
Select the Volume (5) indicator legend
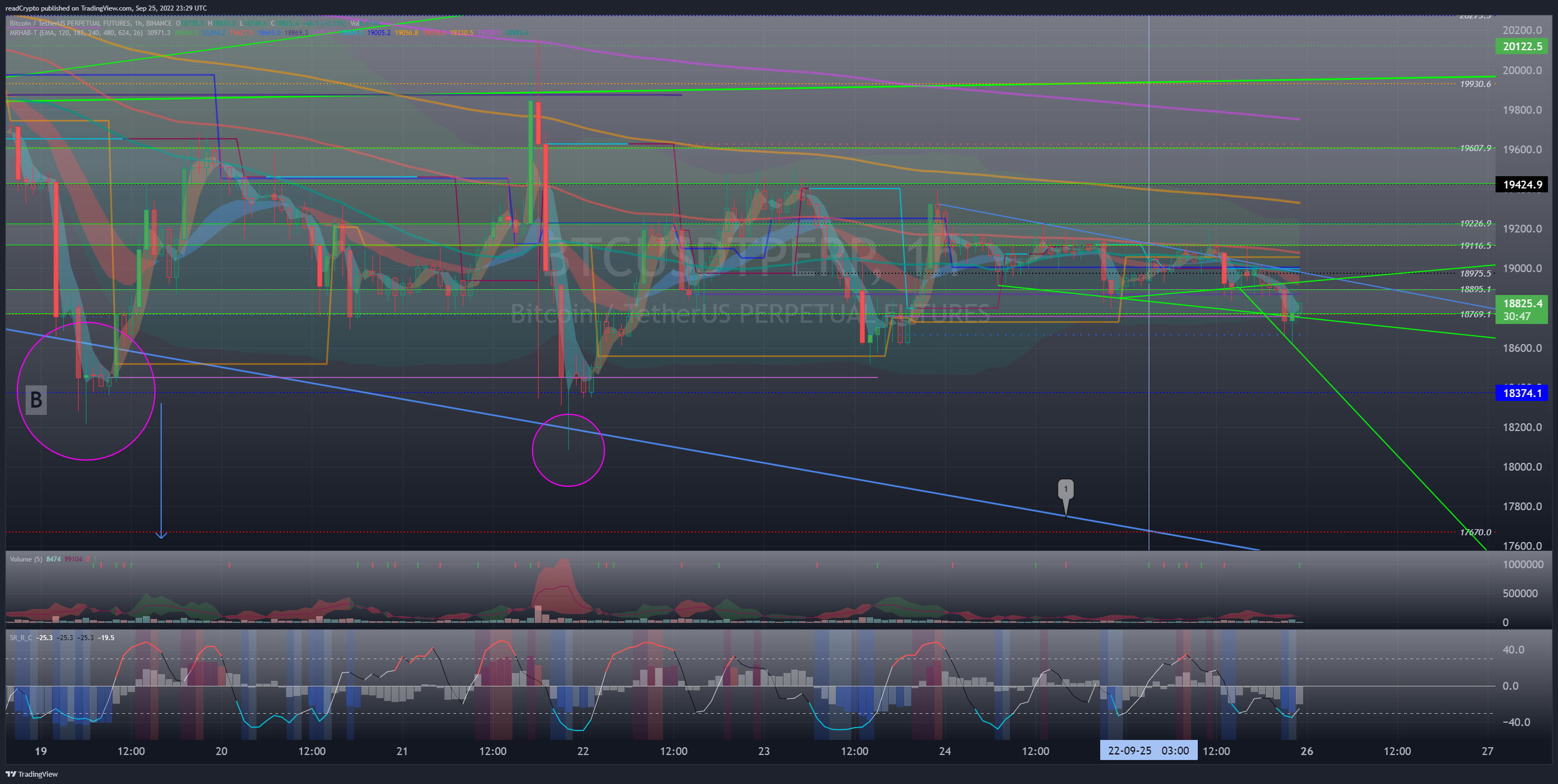[x=26, y=559]
